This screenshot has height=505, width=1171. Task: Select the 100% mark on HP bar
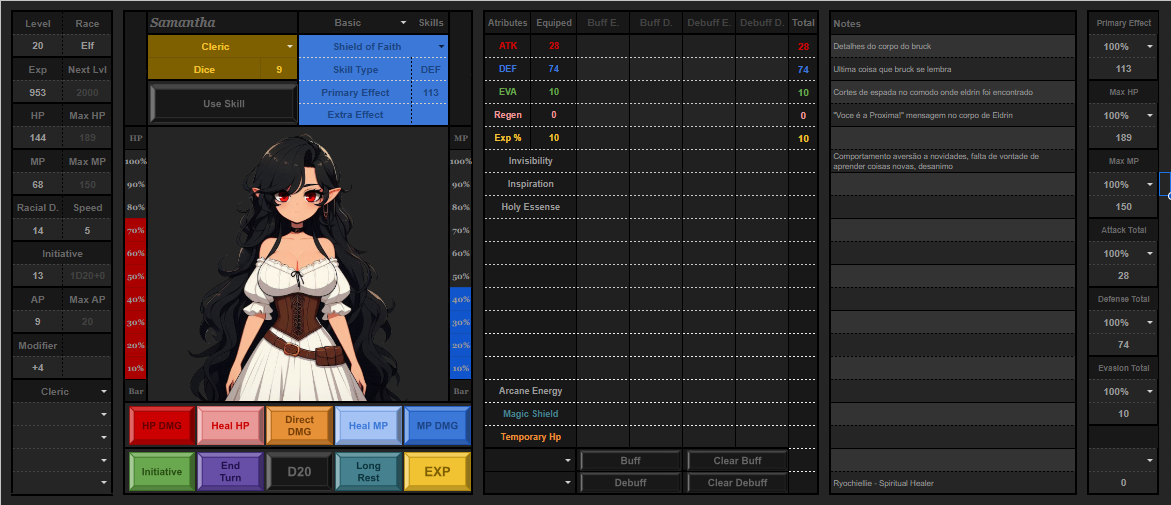click(136, 161)
